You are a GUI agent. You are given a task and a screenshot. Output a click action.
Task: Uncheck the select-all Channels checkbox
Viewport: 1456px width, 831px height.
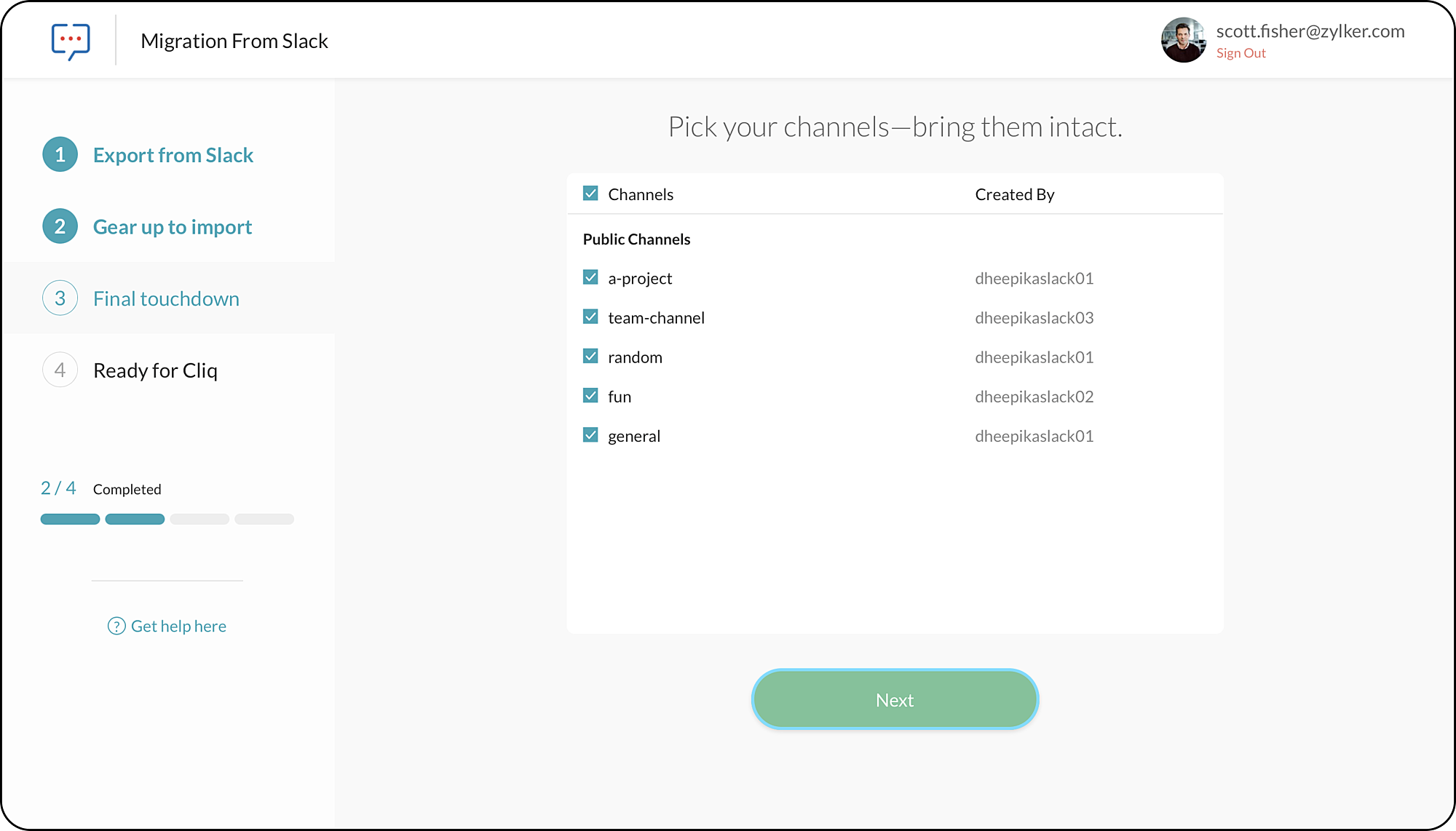[x=590, y=194]
